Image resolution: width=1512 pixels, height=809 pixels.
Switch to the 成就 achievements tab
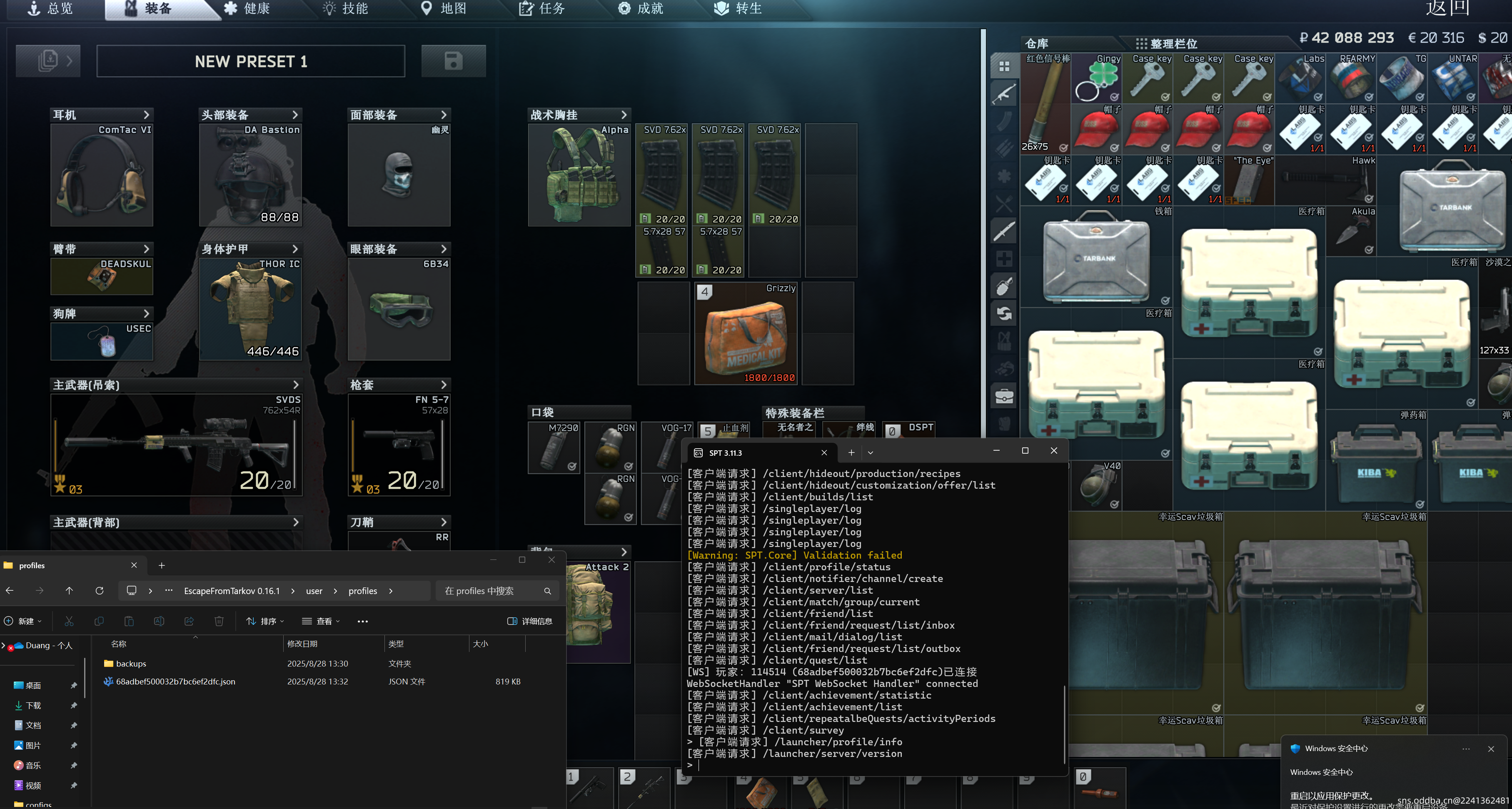tap(640, 8)
